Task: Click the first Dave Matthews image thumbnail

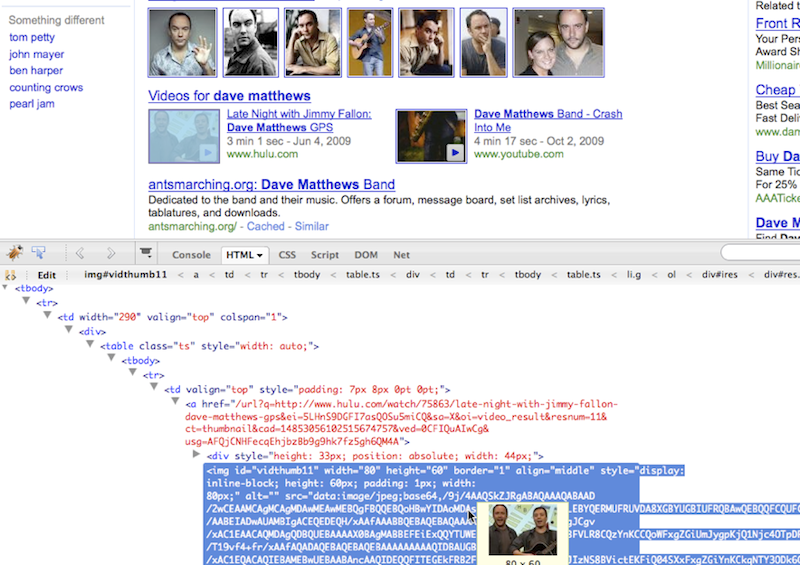Action: coord(182,42)
